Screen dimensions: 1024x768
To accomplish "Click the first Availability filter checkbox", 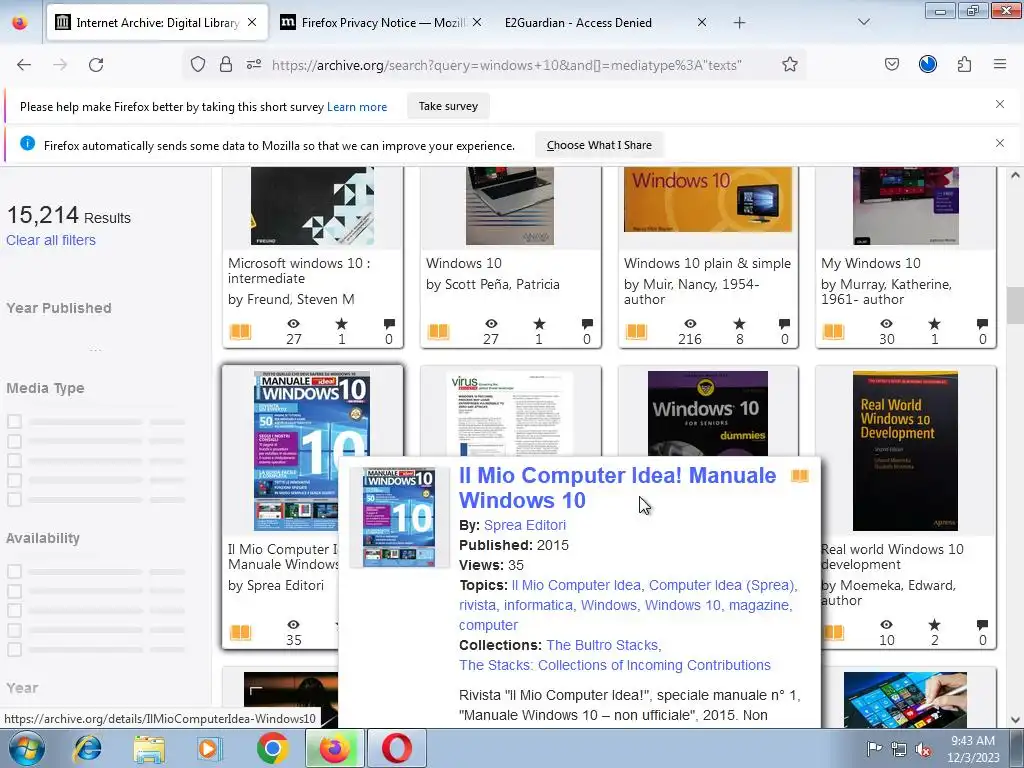I will (14, 571).
